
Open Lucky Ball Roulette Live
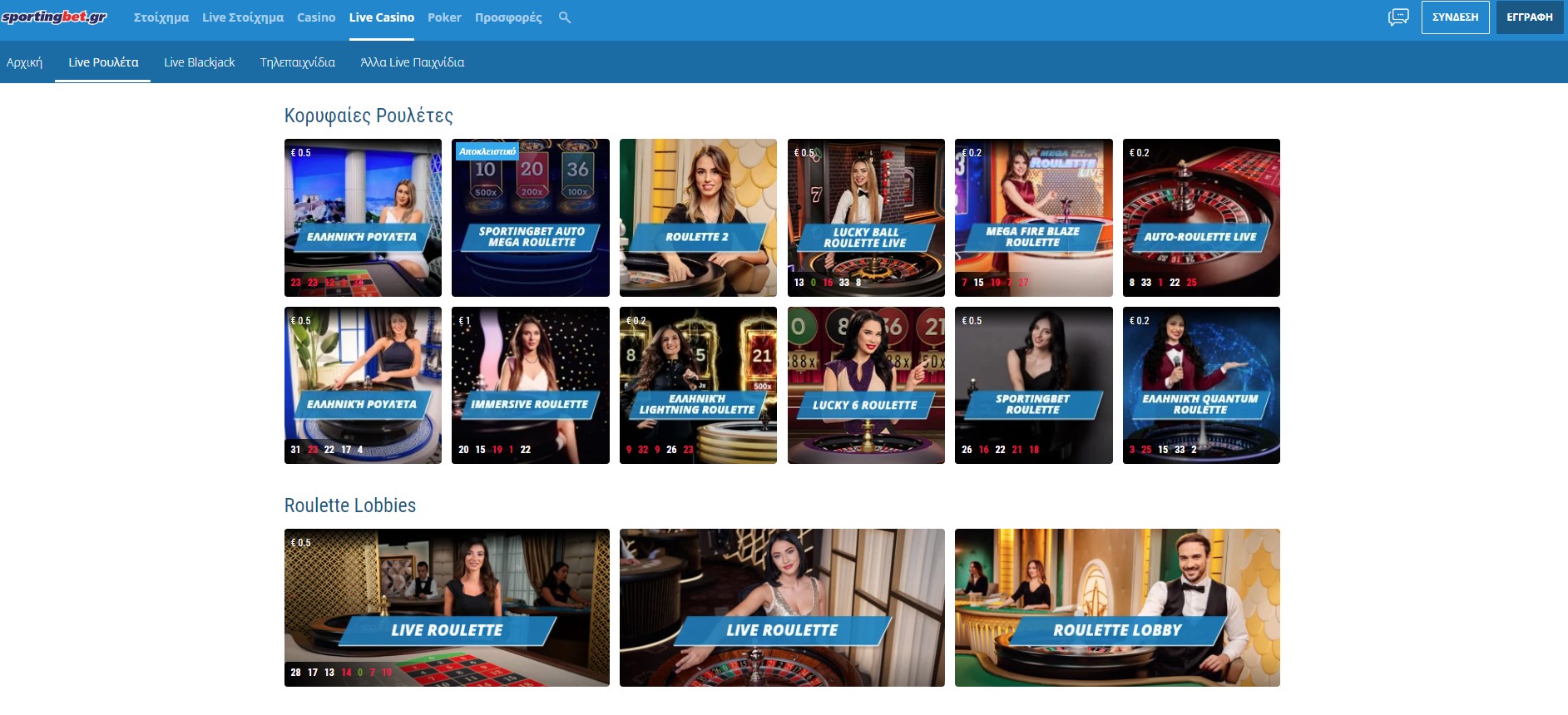(866, 218)
